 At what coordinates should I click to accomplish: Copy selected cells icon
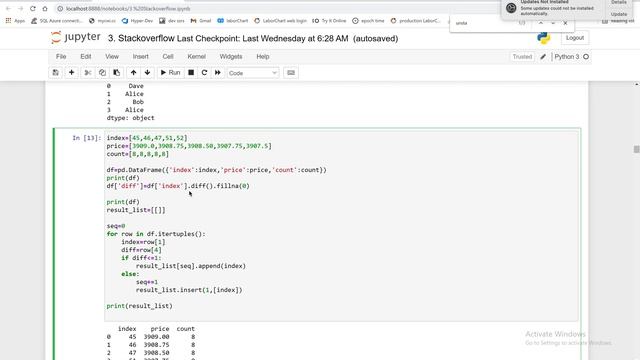pos(102,73)
